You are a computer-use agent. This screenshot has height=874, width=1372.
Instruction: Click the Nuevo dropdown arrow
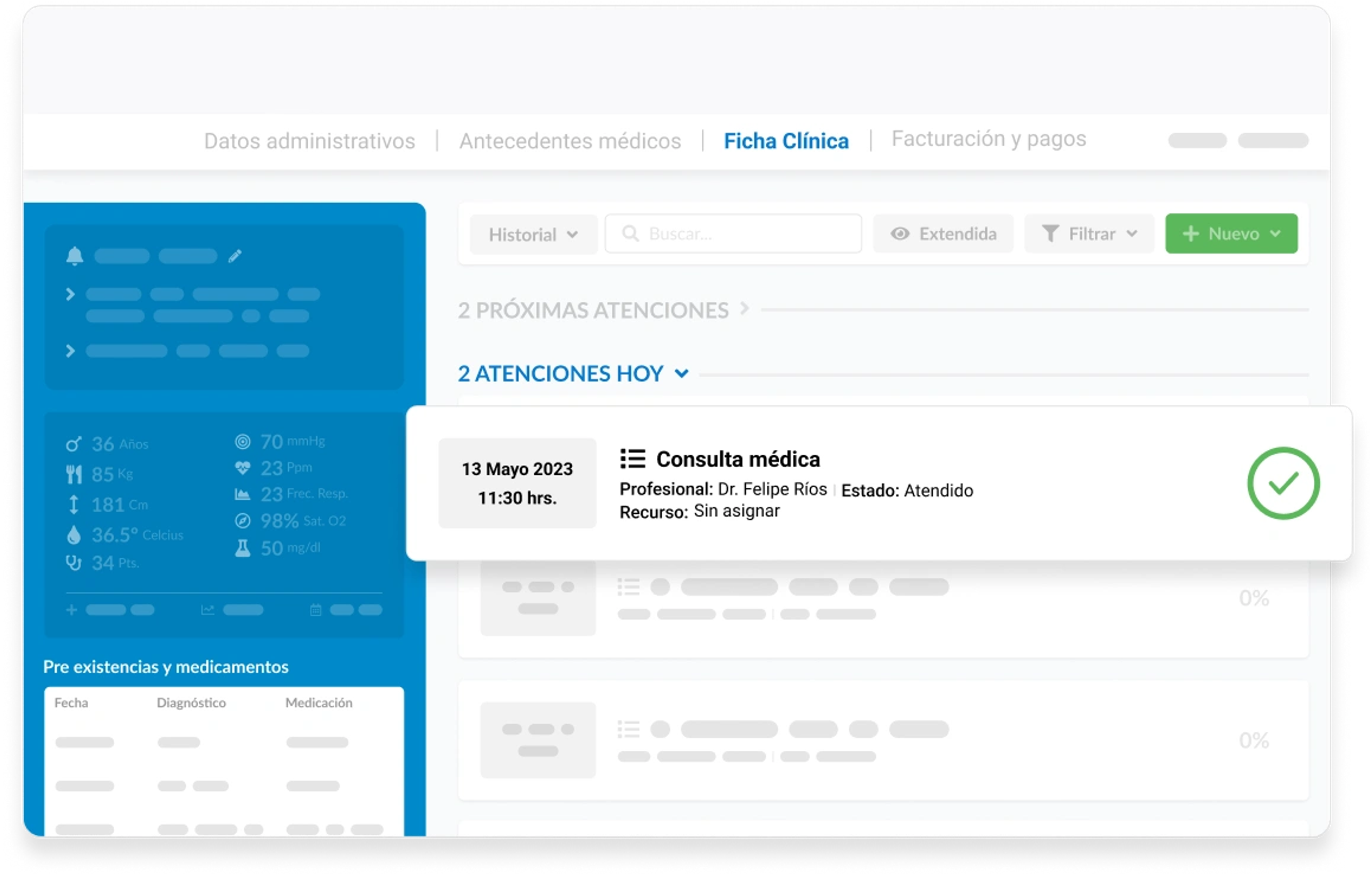pos(1275,234)
